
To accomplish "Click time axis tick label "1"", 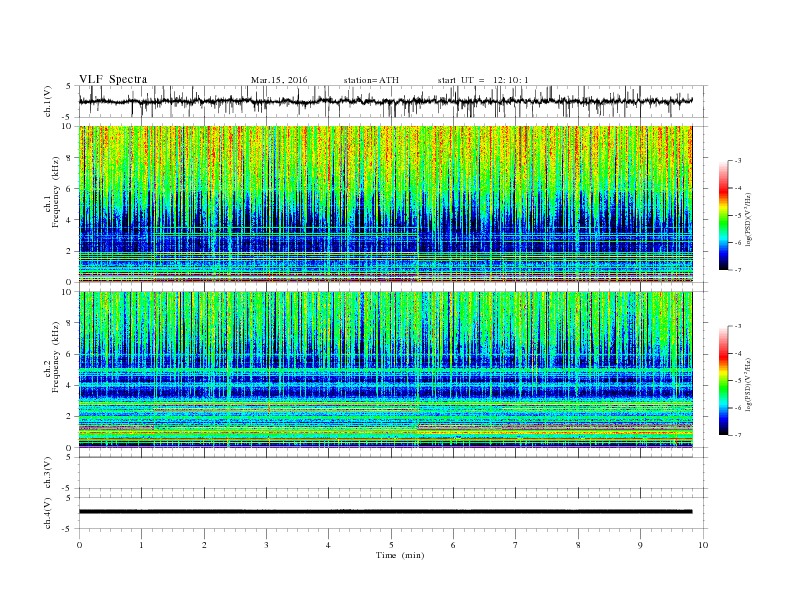I will [141, 545].
